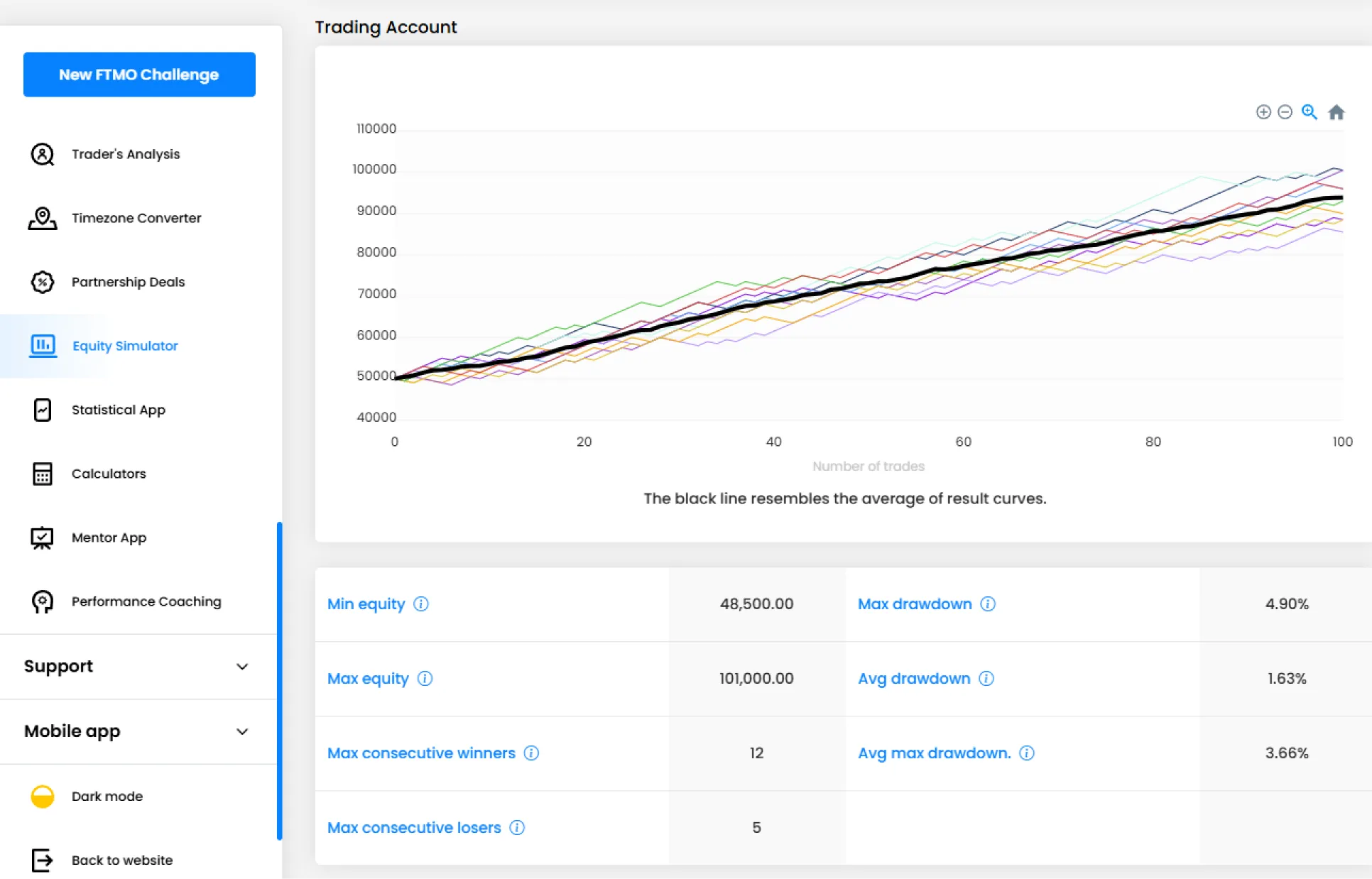The image size is (1372, 879).
Task: Collapse the Support chevron
Action: coord(242,667)
